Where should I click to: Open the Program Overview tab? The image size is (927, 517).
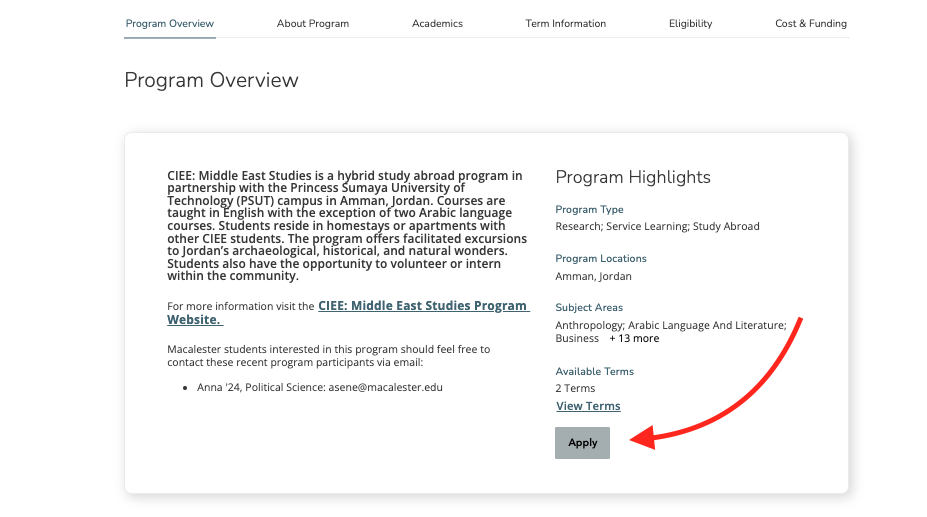point(170,23)
